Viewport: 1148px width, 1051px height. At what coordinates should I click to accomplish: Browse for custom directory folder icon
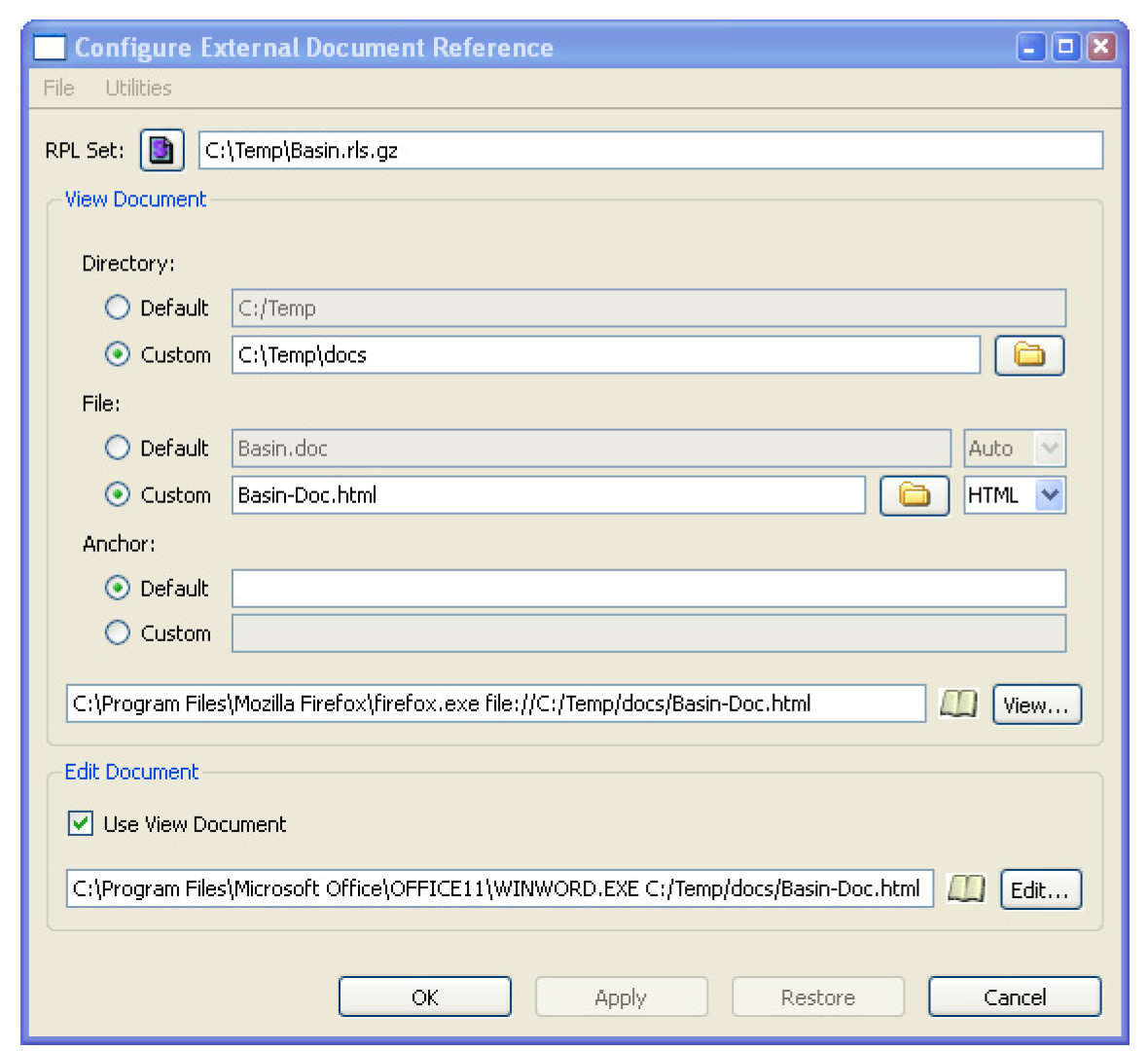point(1028,355)
